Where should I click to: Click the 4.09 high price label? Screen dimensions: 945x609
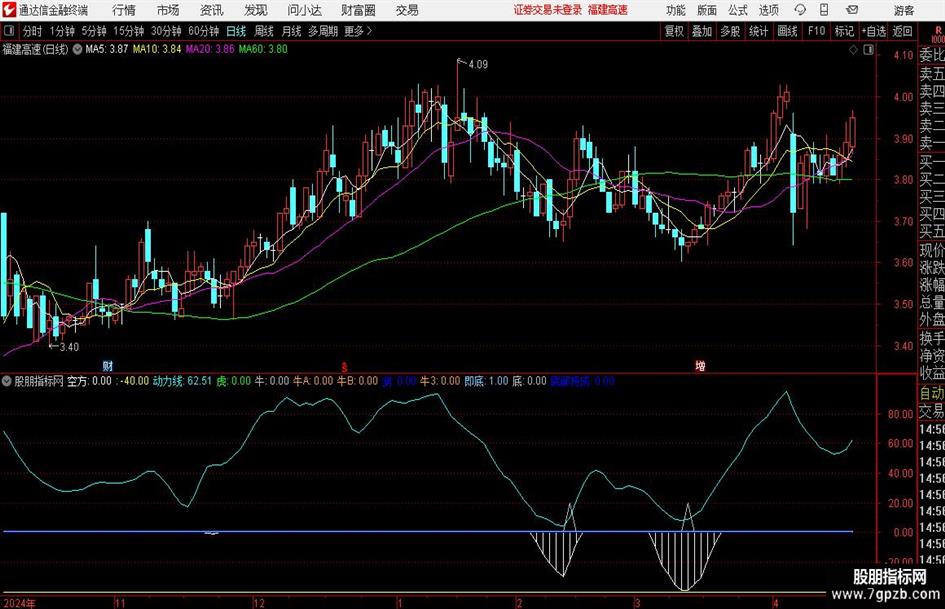click(x=477, y=64)
